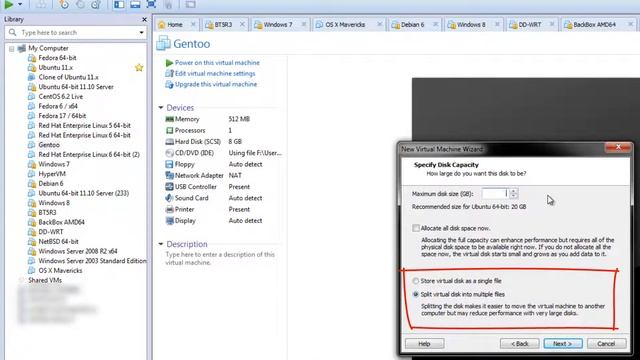
Task: Close the Library panel with its X
Action: [144, 19]
